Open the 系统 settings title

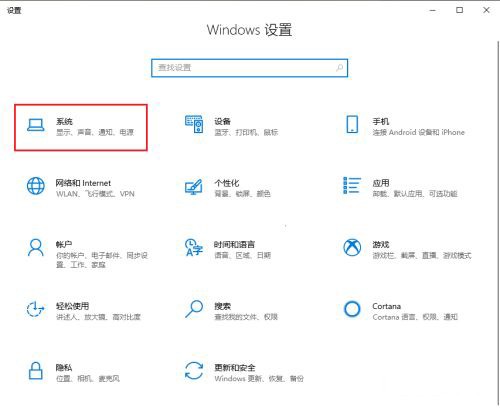(64, 121)
